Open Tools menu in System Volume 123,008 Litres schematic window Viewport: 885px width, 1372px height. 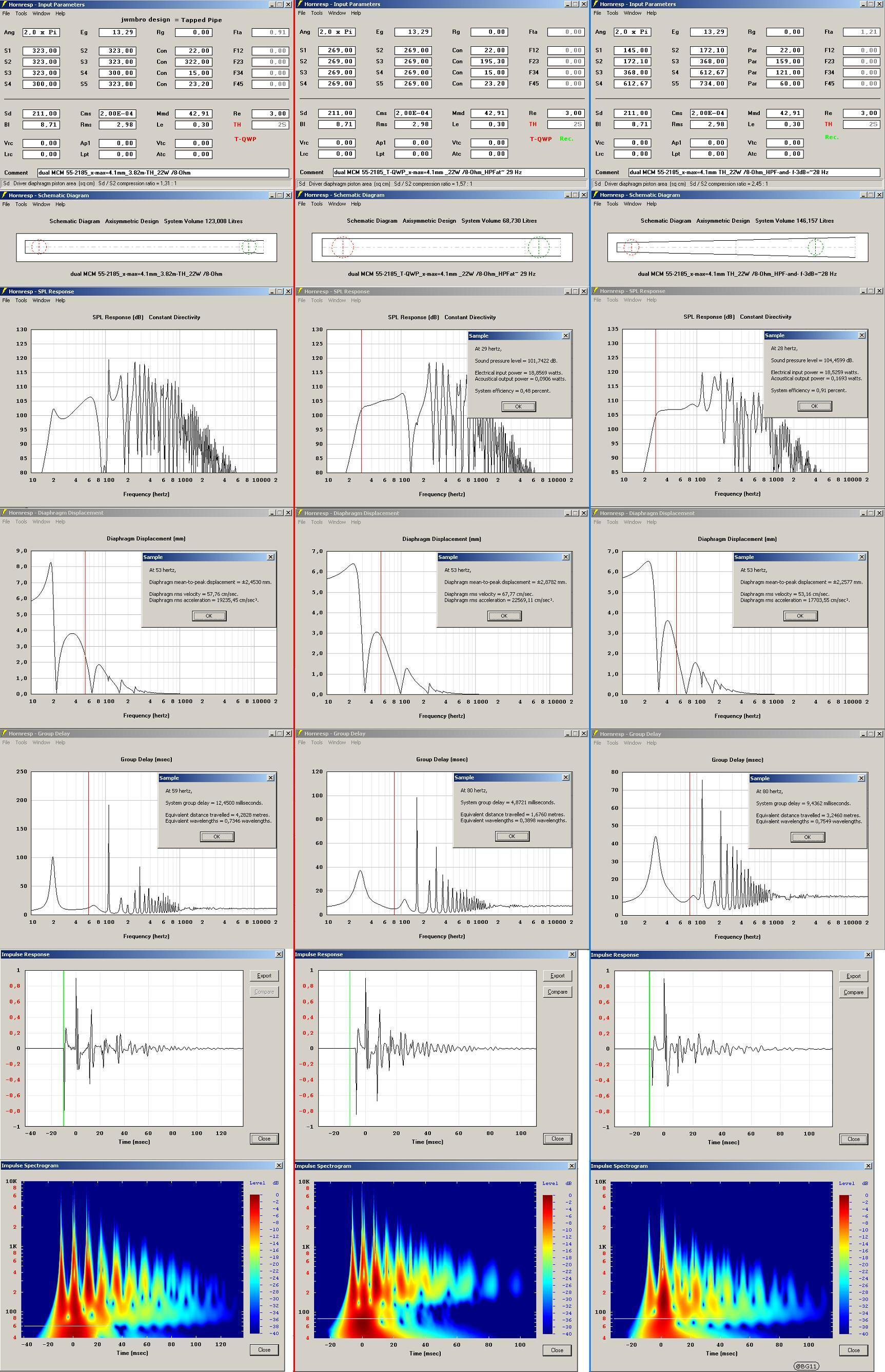tap(21, 204)
